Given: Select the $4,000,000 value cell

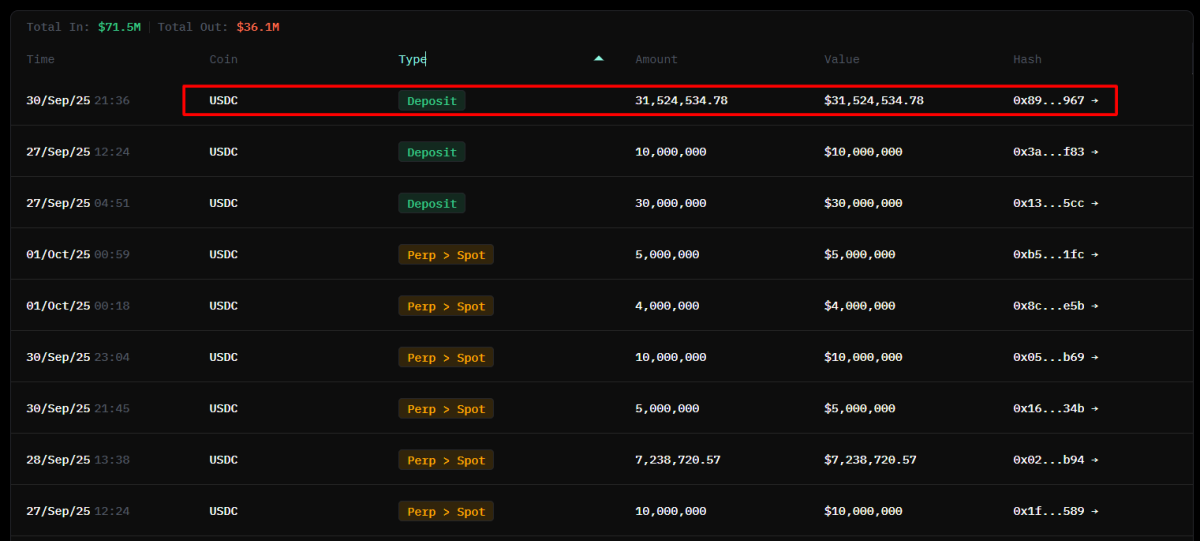Looking at the screenshot, I should 859,306.
